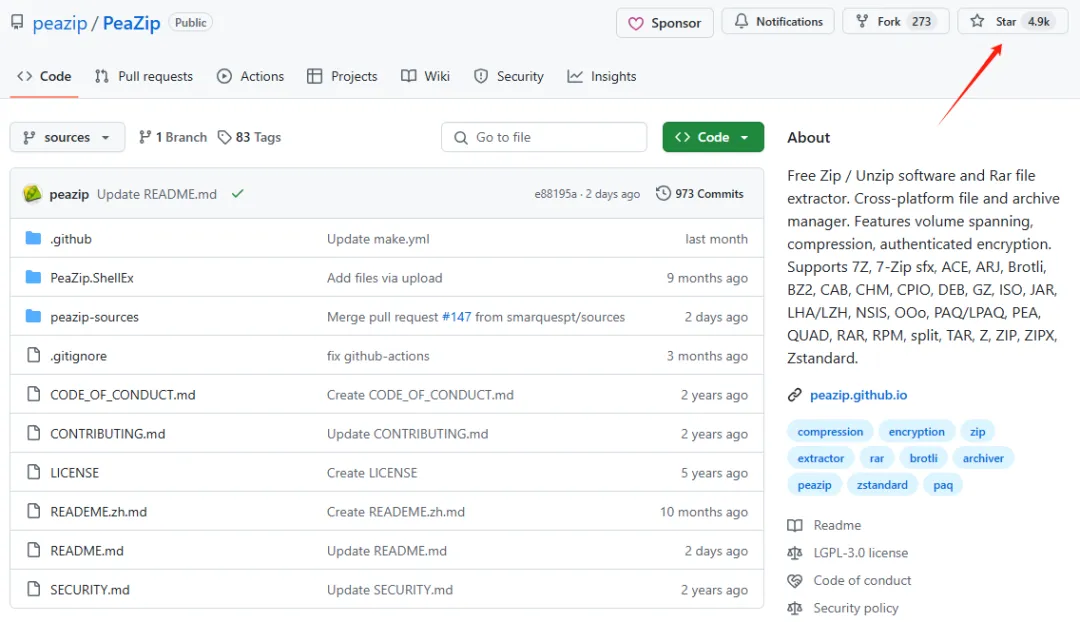The image size is (1080, 622).
Task: Go to the Security tab
Action: [509, 76]
